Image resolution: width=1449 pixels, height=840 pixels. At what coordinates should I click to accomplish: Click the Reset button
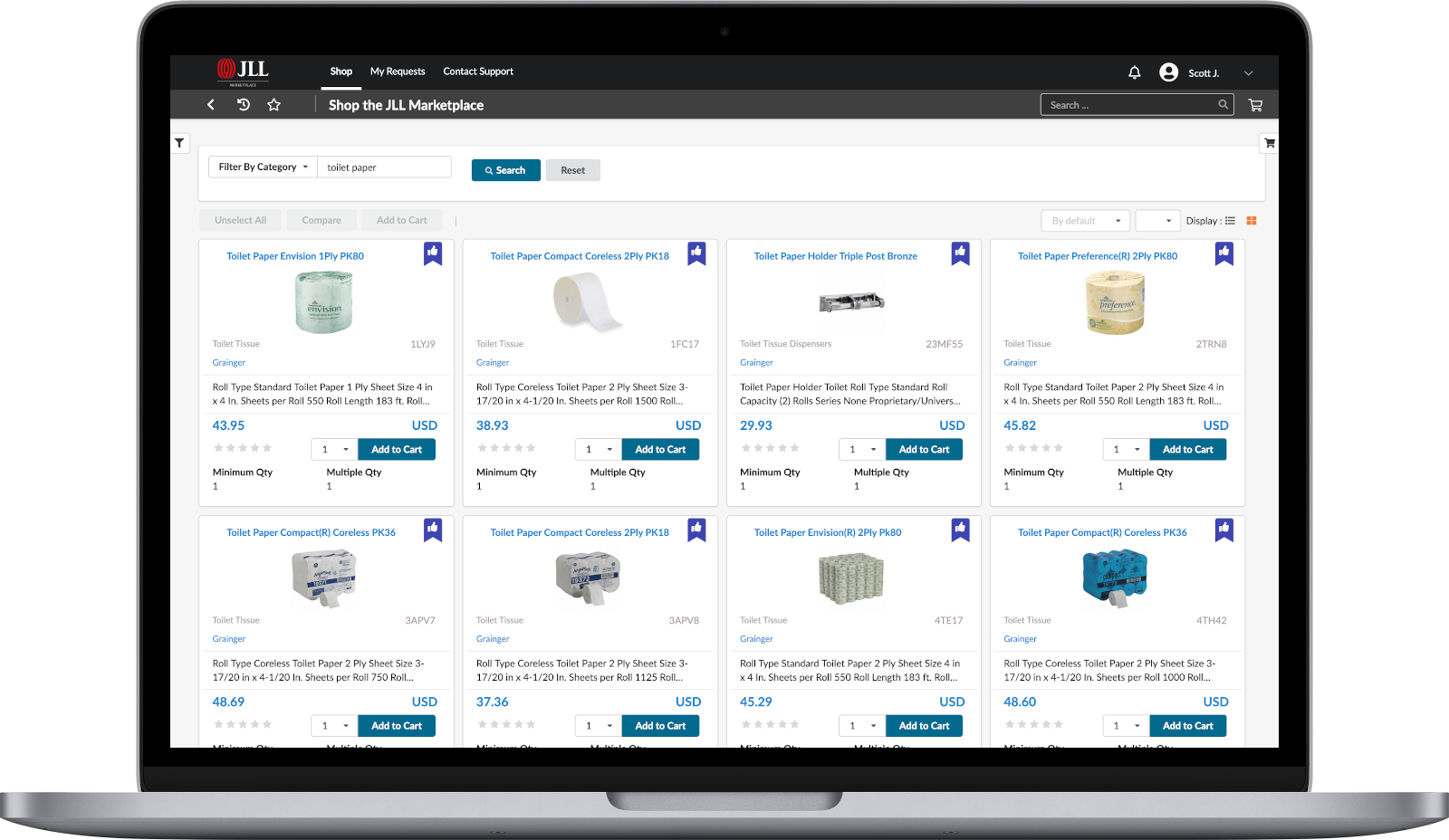572,170
